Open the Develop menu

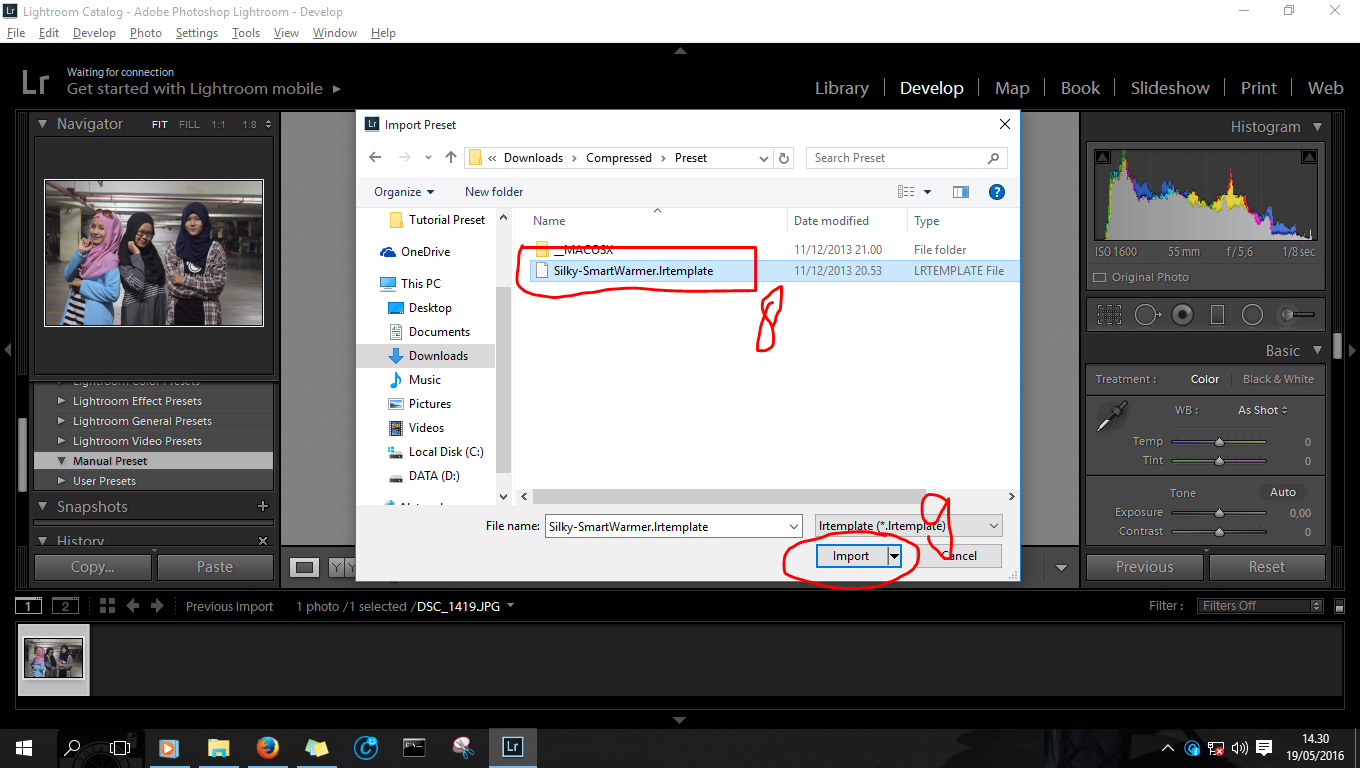point(94,33)
